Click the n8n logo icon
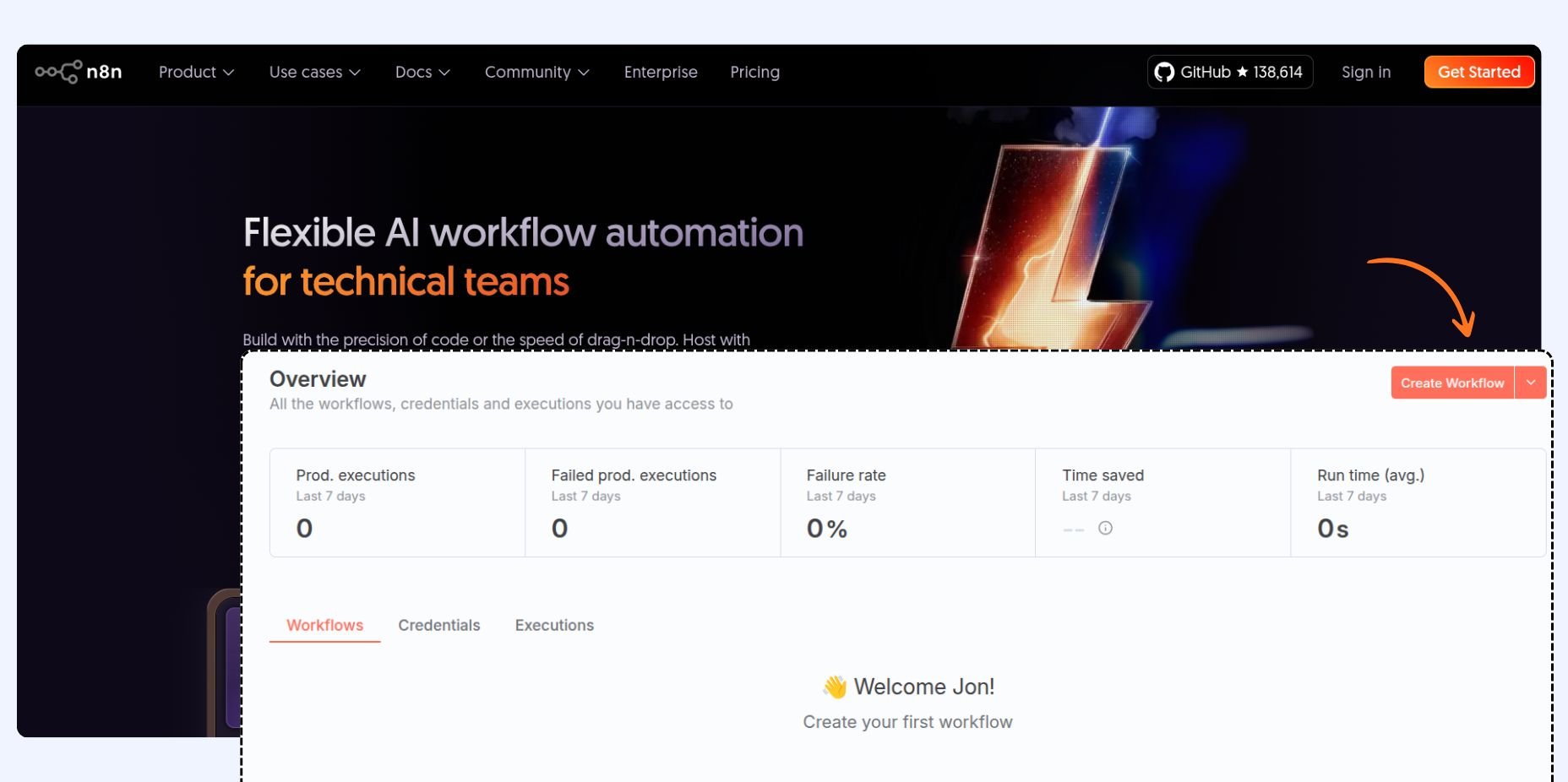Viewport: 1568px width, 782px height. pyautogui.click(x=58, y=72)
